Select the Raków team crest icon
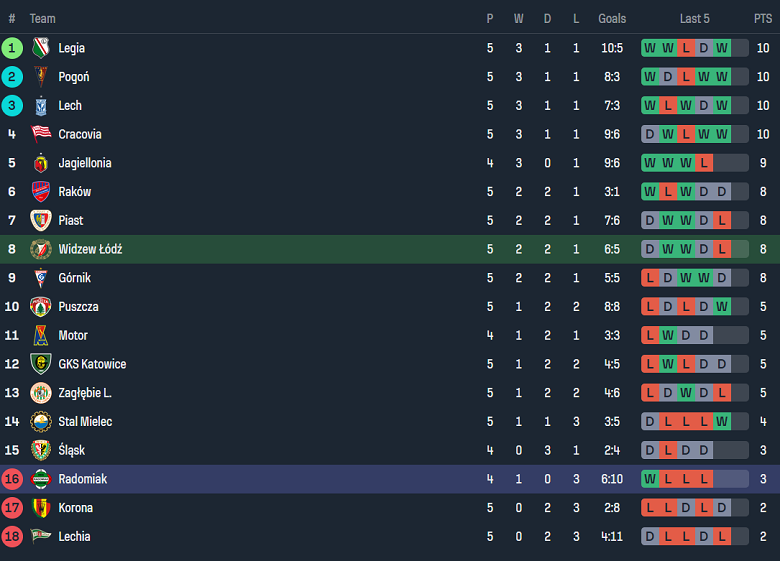The height and width of the screenshot is (561, 780). pos(41,192)
